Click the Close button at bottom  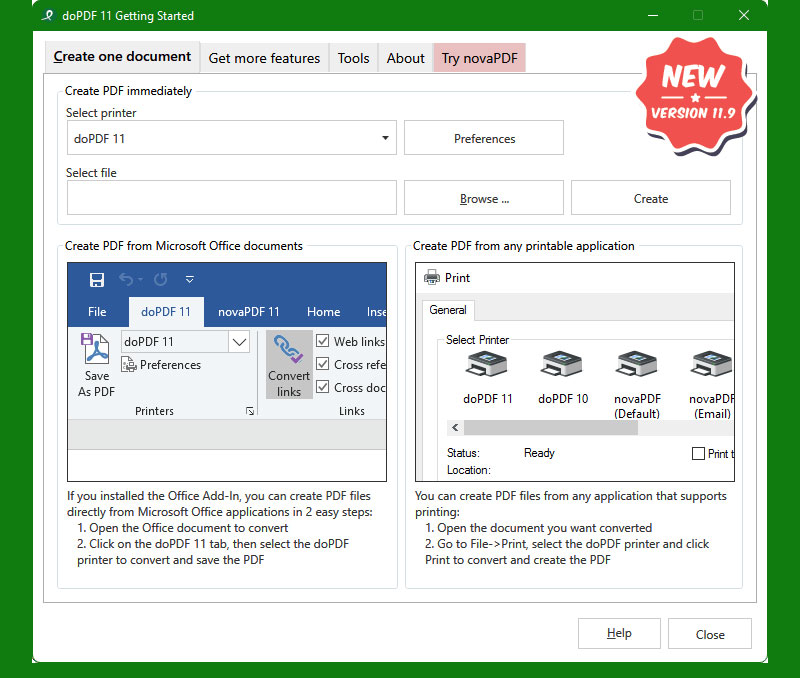(710, 634)
